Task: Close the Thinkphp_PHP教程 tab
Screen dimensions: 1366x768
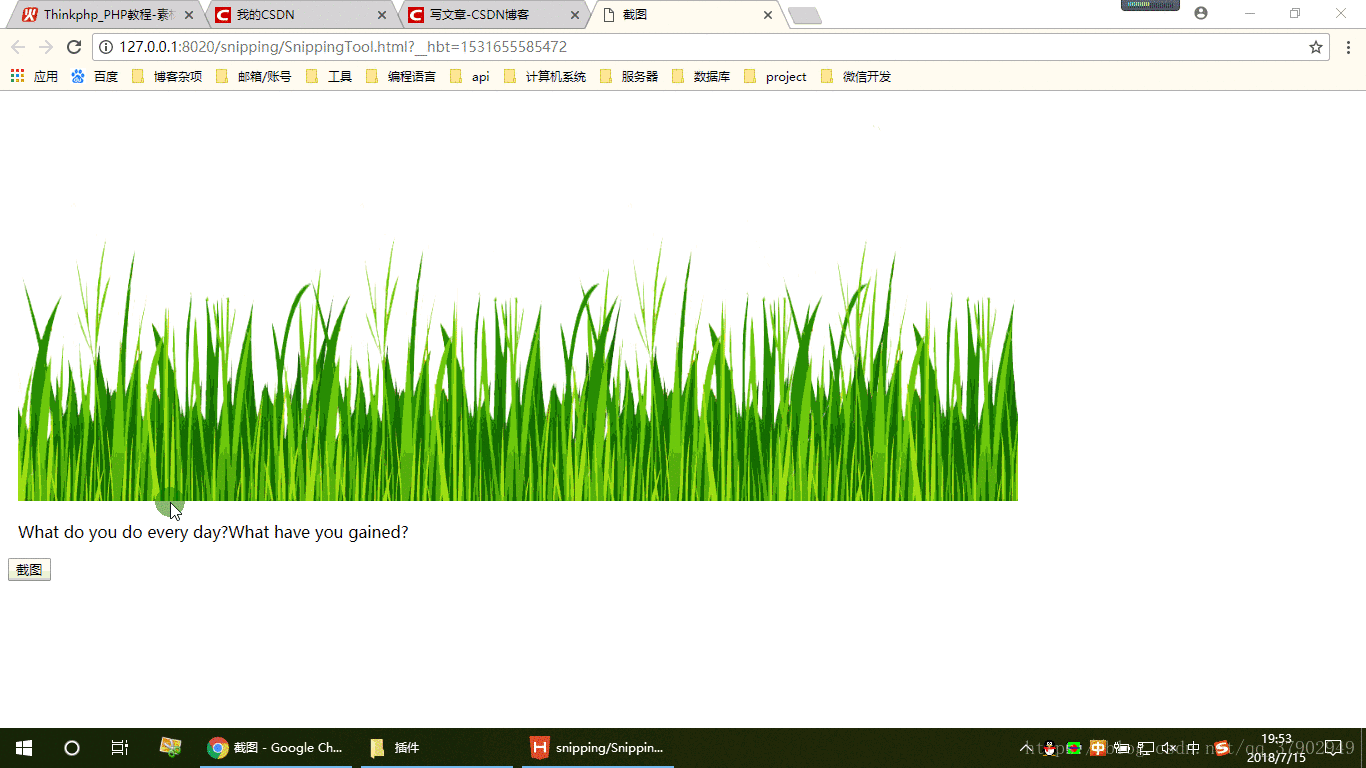Action: point(189,15)
